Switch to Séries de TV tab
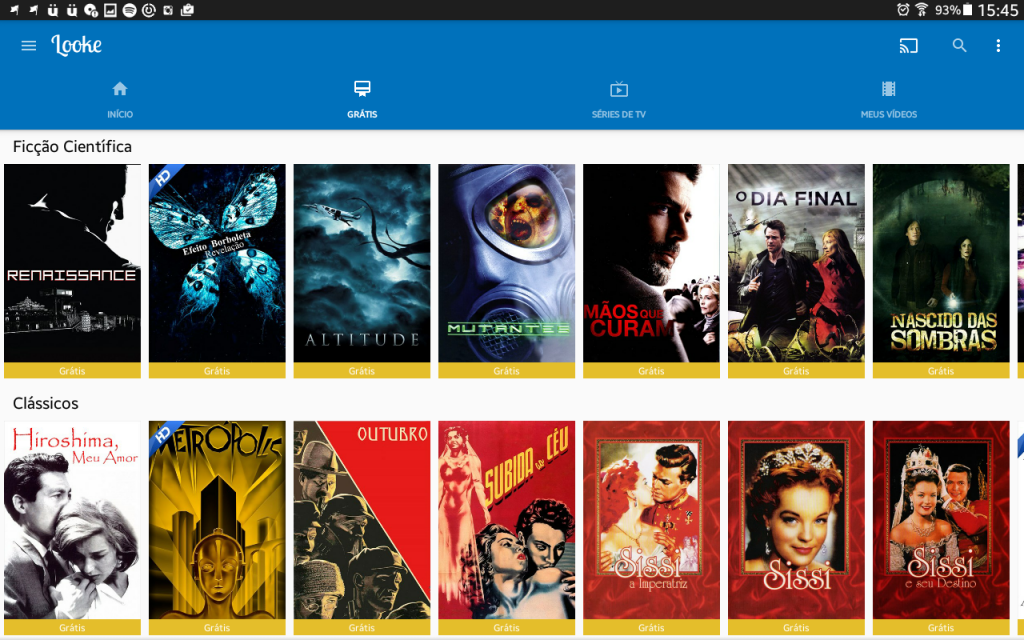The width and height of the screenshot is (1024, 640). coord(618,100)
